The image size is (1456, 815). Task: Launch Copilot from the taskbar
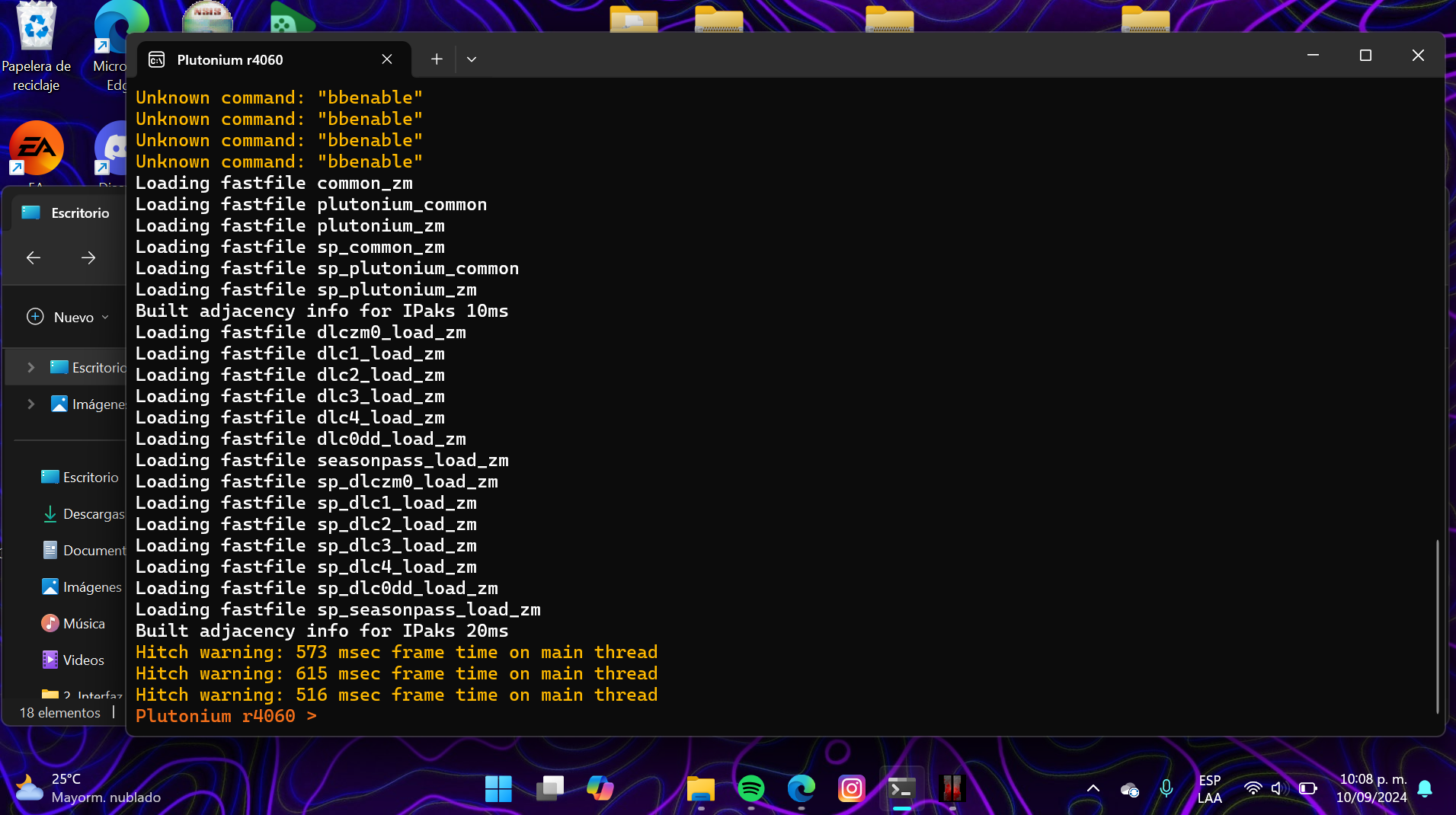click(x=600, y=789)
